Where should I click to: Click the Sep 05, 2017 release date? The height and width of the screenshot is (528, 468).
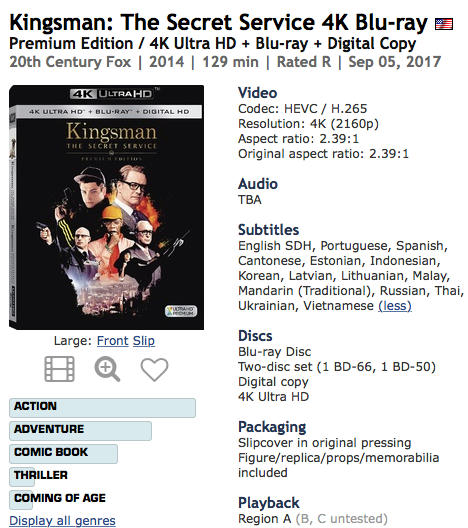click(395, 62)
